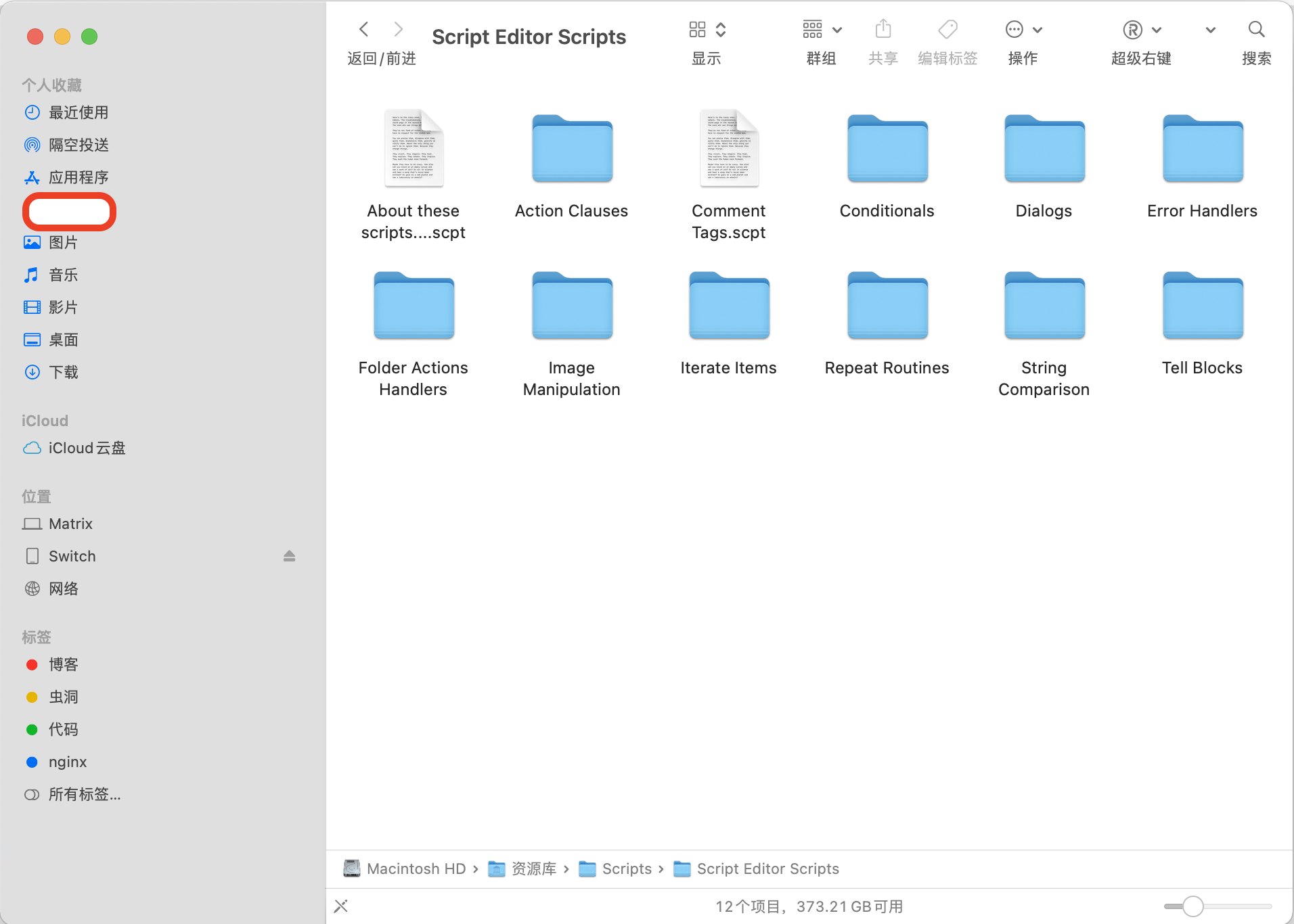This screenshot has width=1294, height=924.
Task: Expand the action menu dropdown
Action: (x=1023, y=29)
